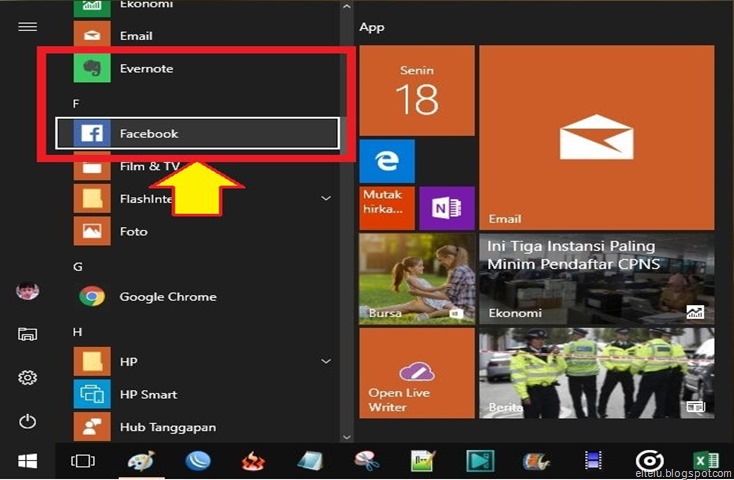This screenshot has height=480, width=734.
Task: Open the film-with-paintbrush taskbar icon
Action: tap(536, 461)
